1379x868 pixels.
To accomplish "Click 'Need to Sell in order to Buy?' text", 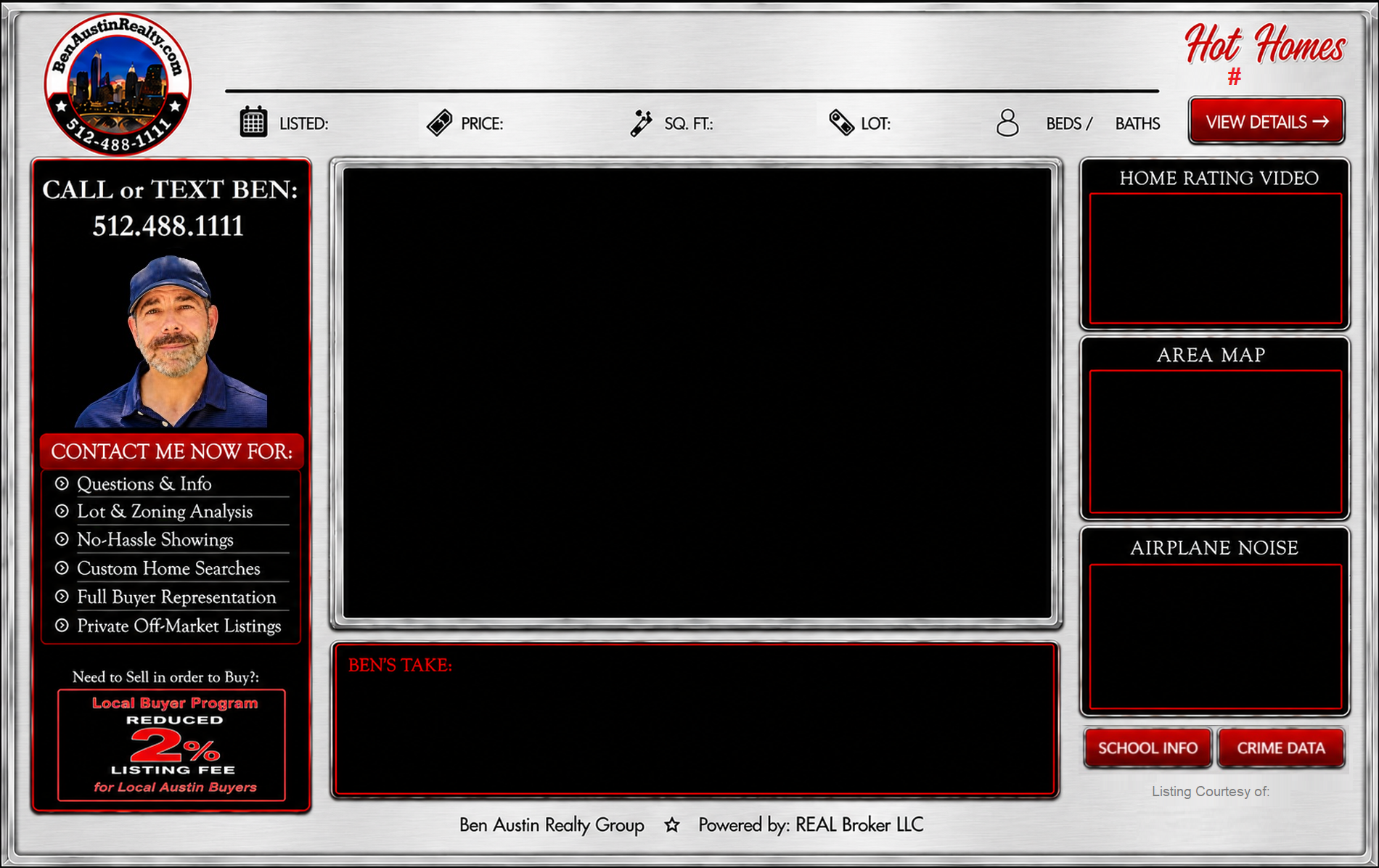I will coord(165,677).
